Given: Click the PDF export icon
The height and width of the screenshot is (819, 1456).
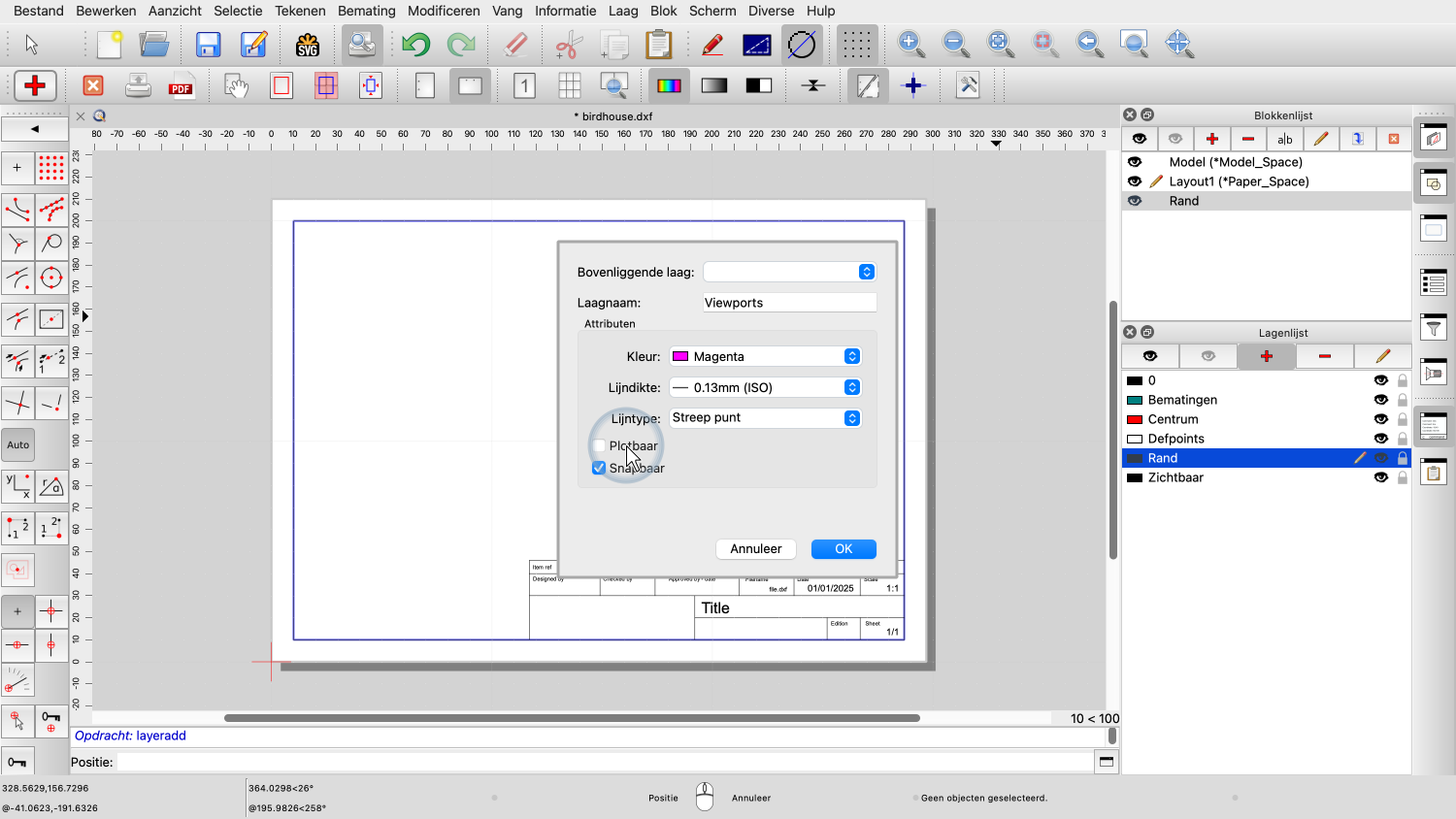Looking at the screenshot, I should tap(182, 86).
